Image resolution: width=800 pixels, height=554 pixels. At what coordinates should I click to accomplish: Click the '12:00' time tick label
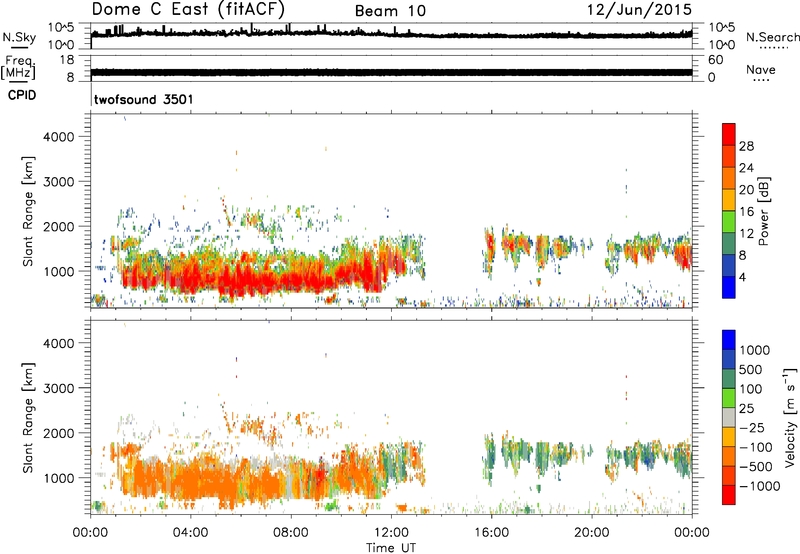[391, 533]
